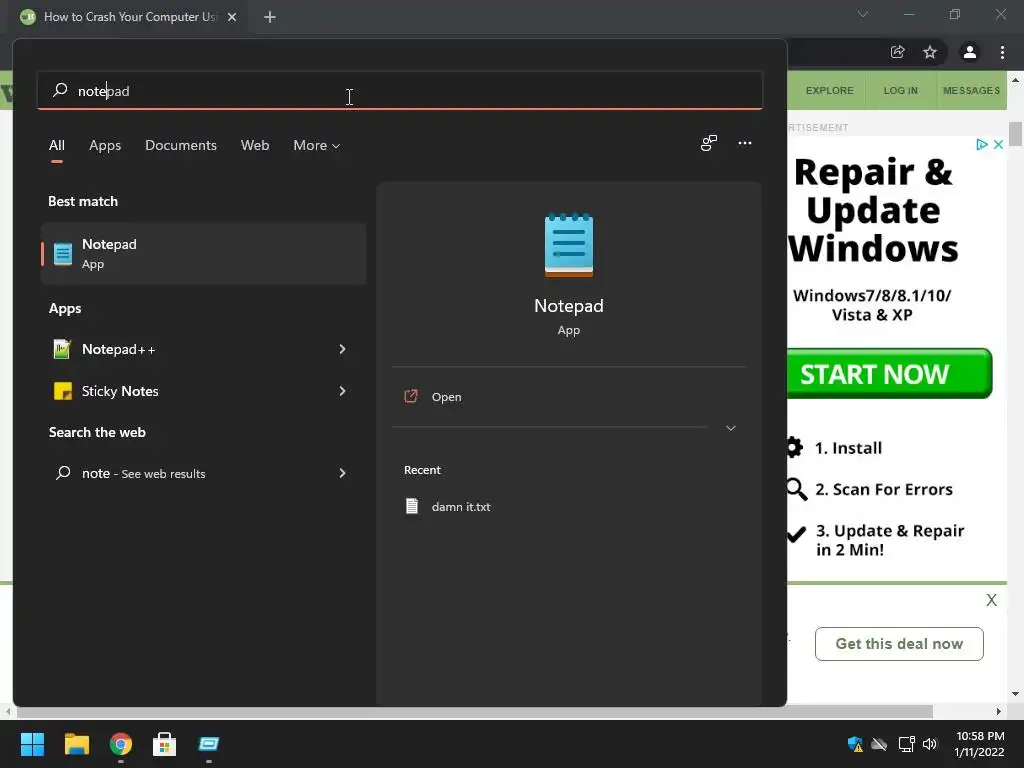Click the 'Notepad++' app name

(x=119, y=349)
